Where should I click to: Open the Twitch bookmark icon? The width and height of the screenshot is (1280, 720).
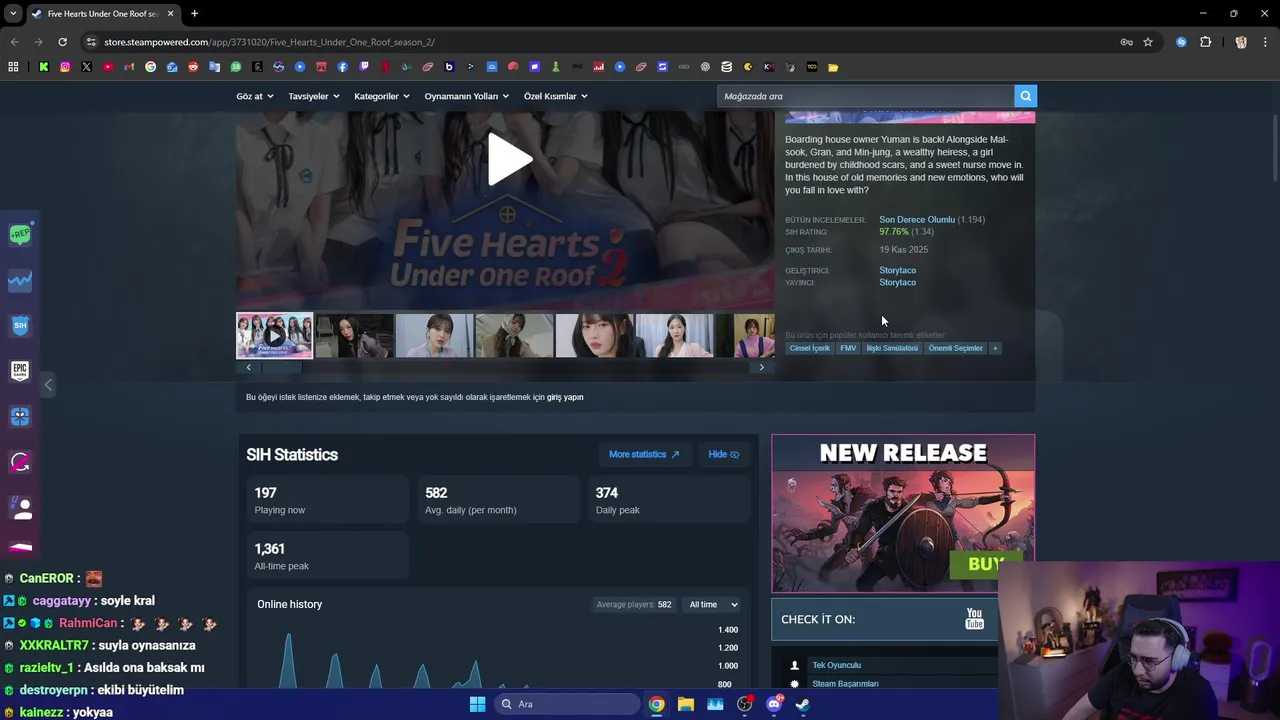364,67
